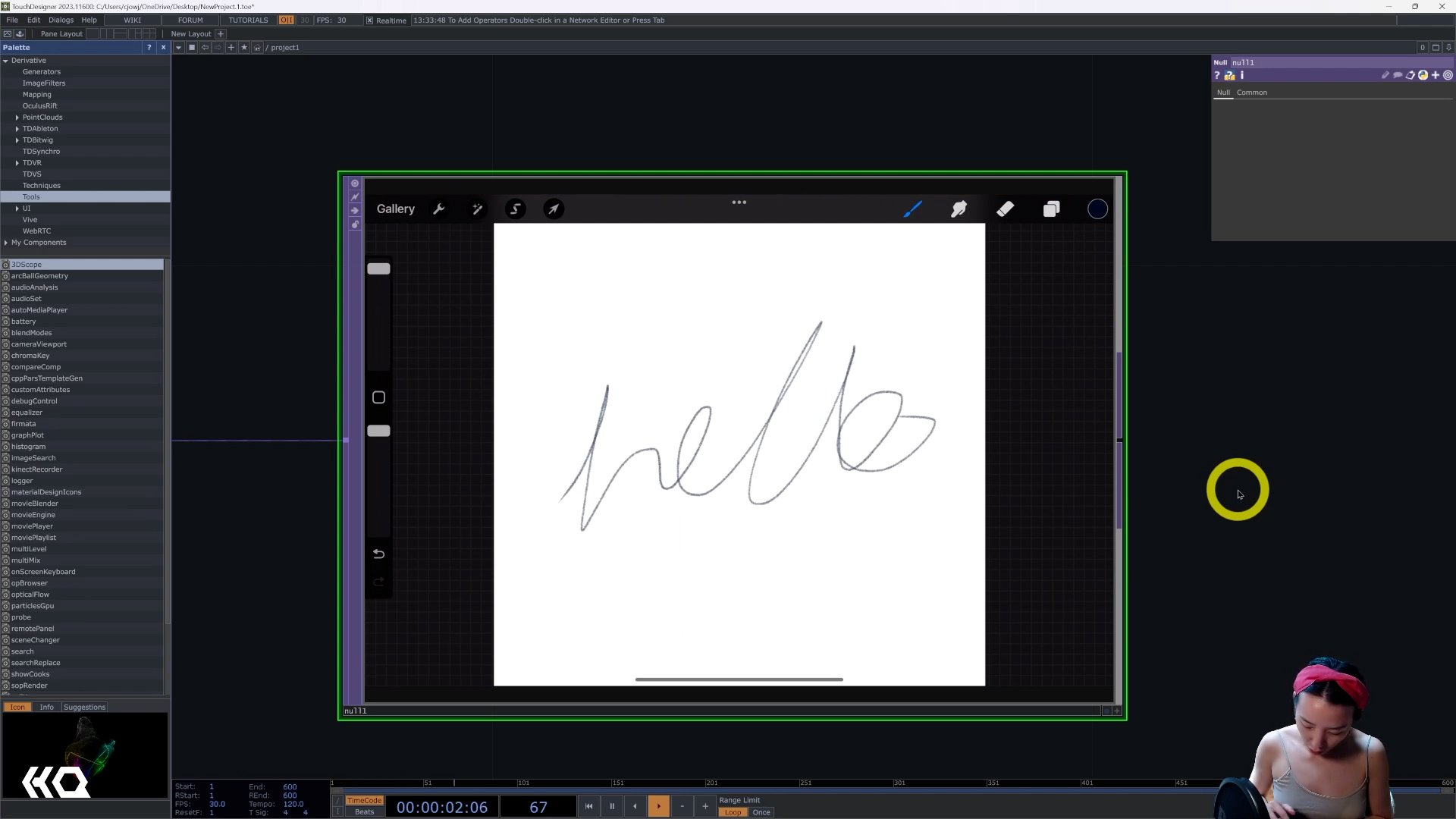The width and height of the screenshot is (1456, 819).
Task: Toggle the power O|I button
Action: (287, 20)
